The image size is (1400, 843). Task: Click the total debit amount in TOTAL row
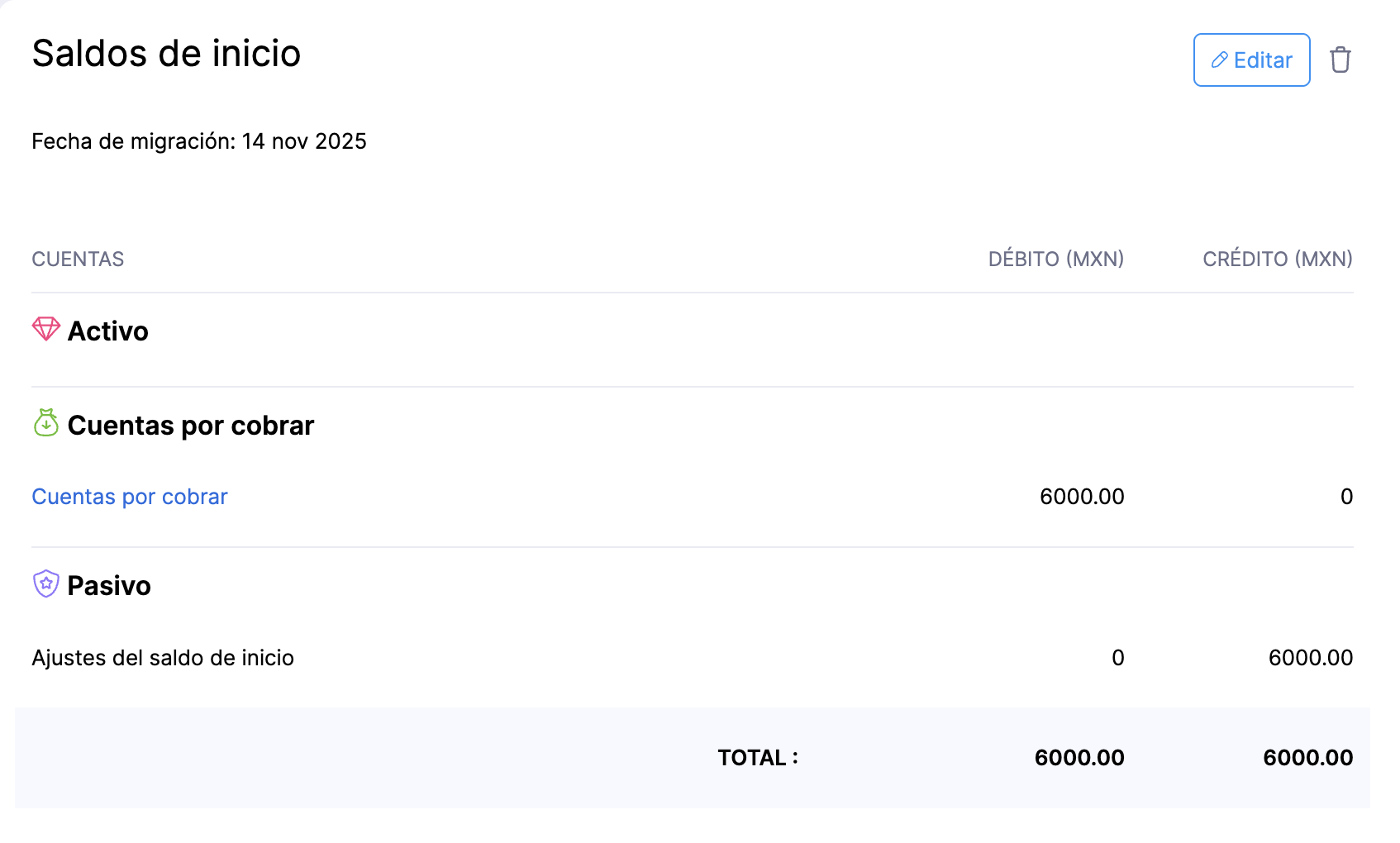1079,758
